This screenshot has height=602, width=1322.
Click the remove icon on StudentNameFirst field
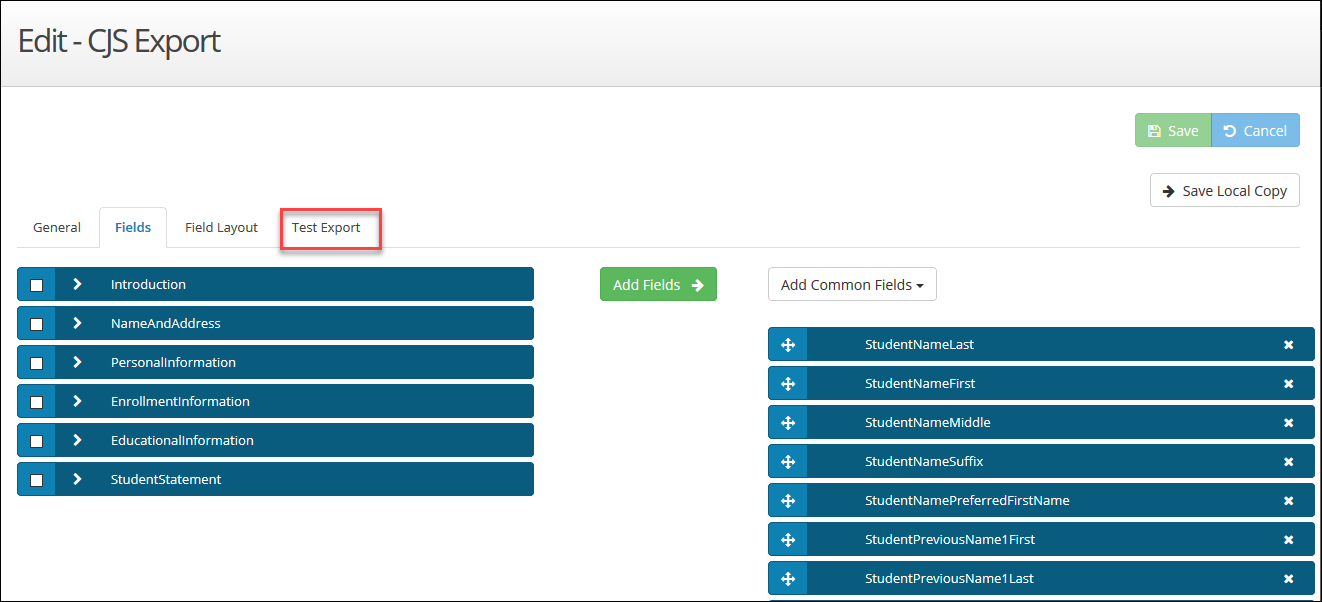tap(1289, 383)
